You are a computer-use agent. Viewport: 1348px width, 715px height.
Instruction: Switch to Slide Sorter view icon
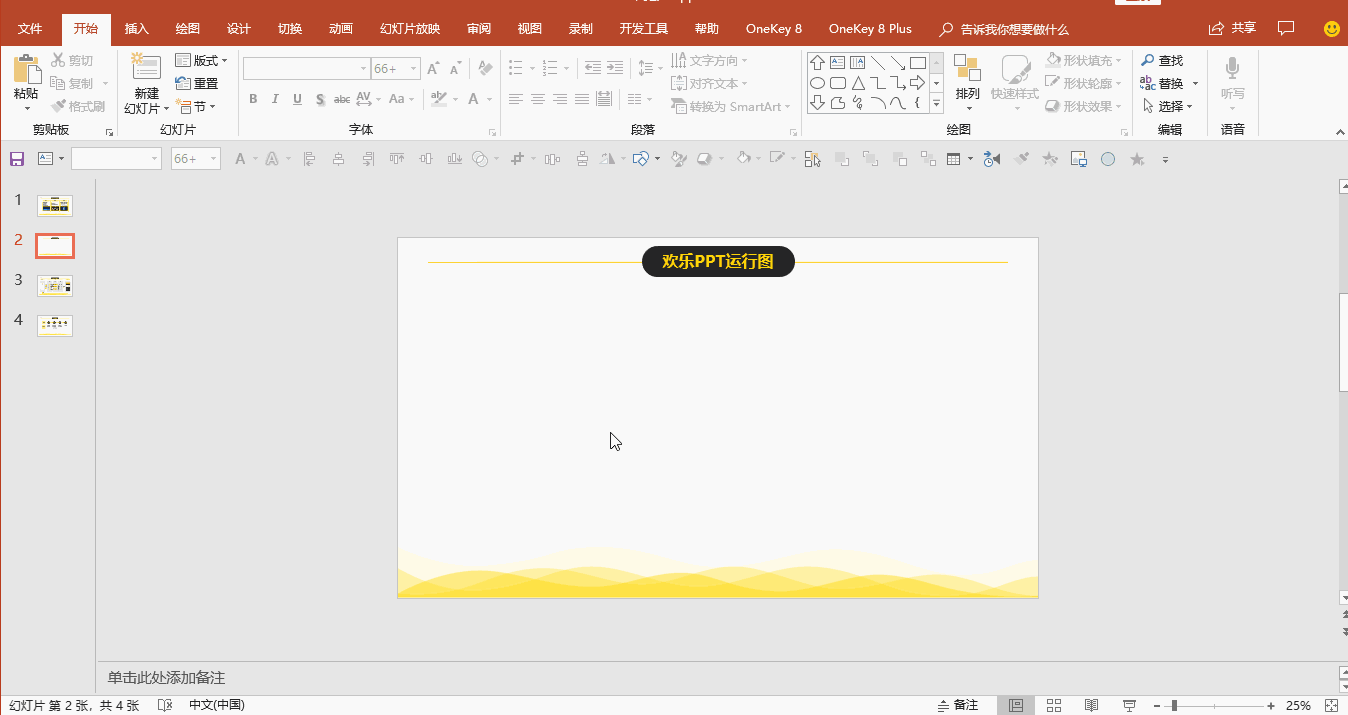[x=1054, y=705]
